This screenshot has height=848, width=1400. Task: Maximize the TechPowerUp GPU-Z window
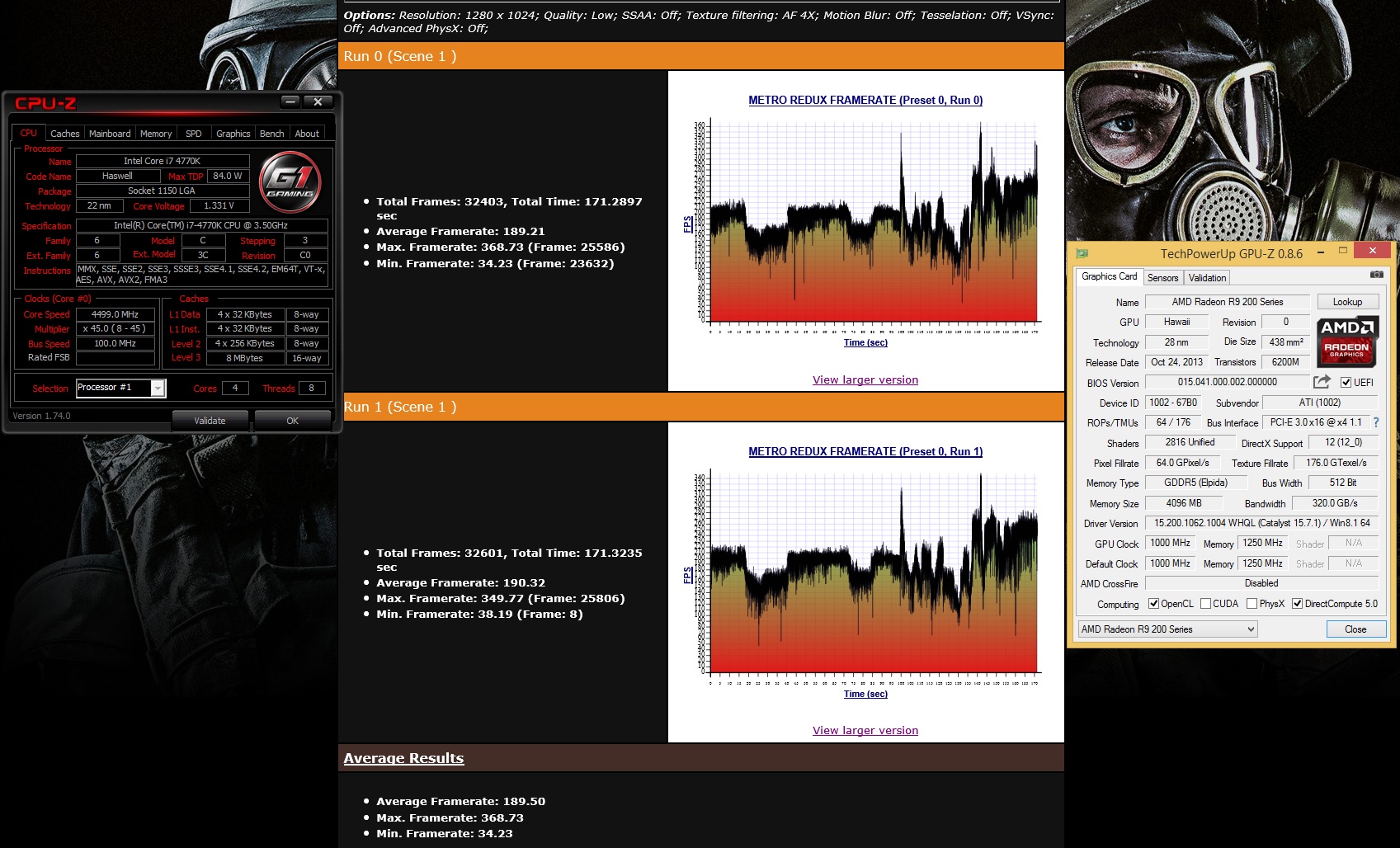tap(1343, 251)
